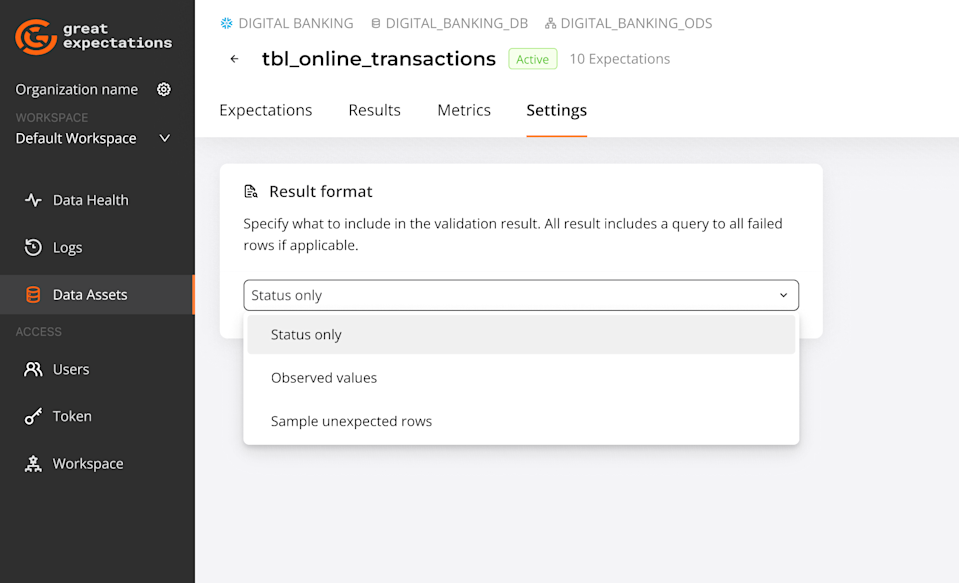Open the Results tab
959x583 pixels.
tap(374, 110)
